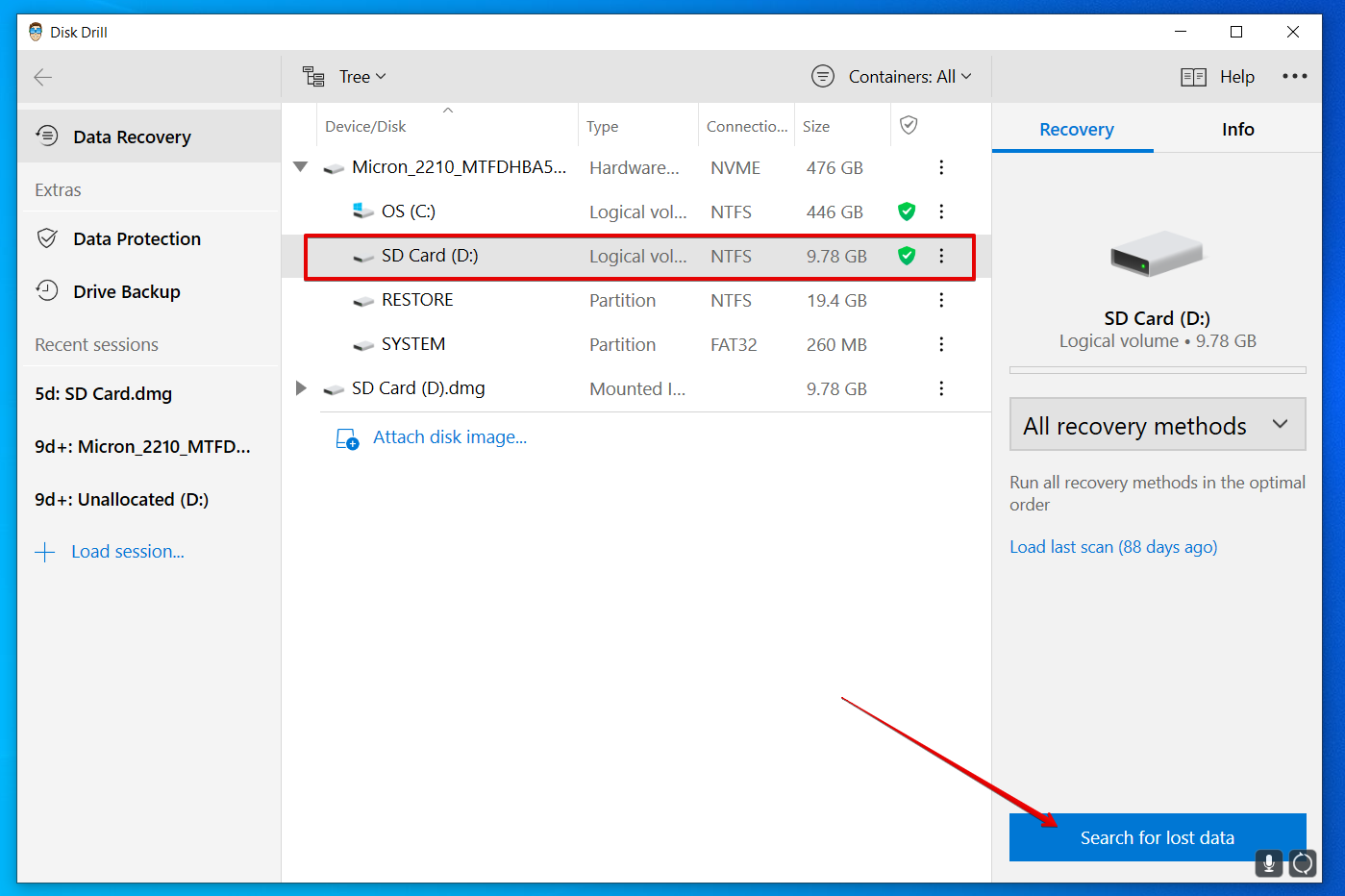Switch to the Info tab

click(x=1237, y=129)
